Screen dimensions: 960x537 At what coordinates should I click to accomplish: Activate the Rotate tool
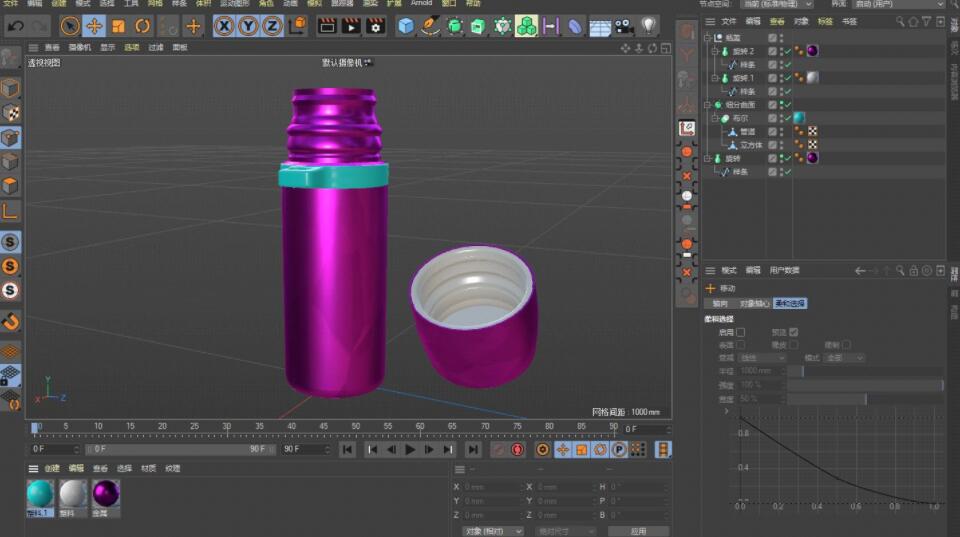coord(142,26)
